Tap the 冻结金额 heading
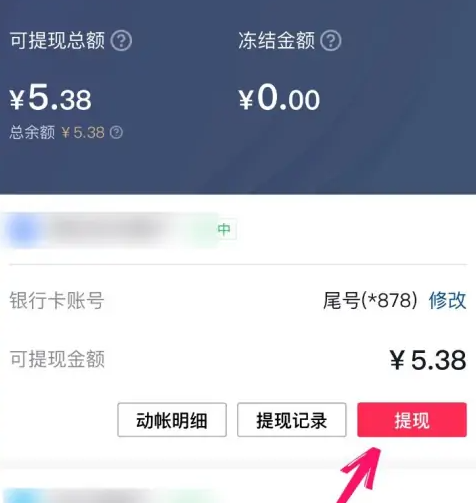 277,41
